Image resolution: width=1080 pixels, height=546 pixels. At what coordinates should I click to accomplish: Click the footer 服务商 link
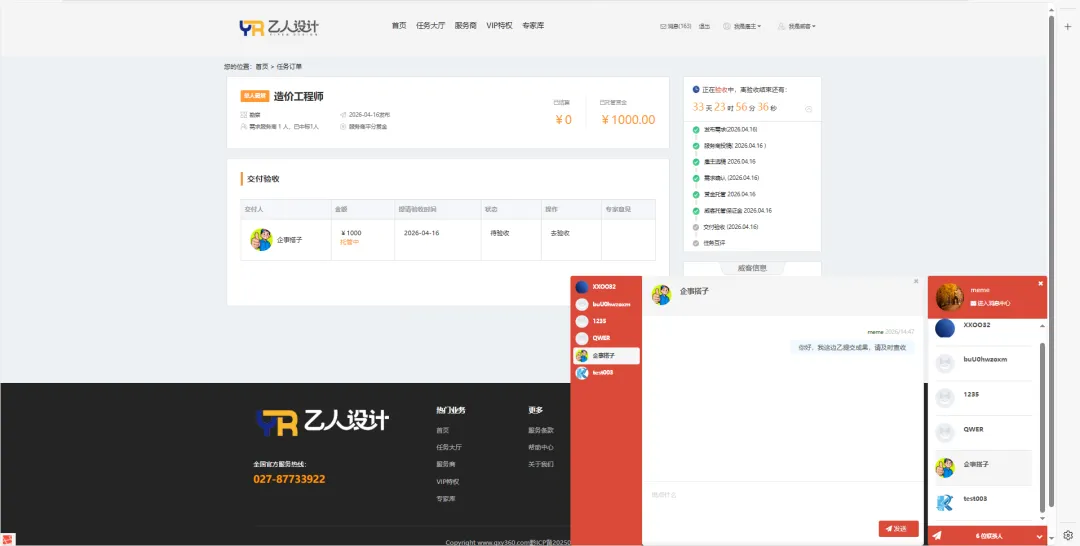tap(446, 464)
